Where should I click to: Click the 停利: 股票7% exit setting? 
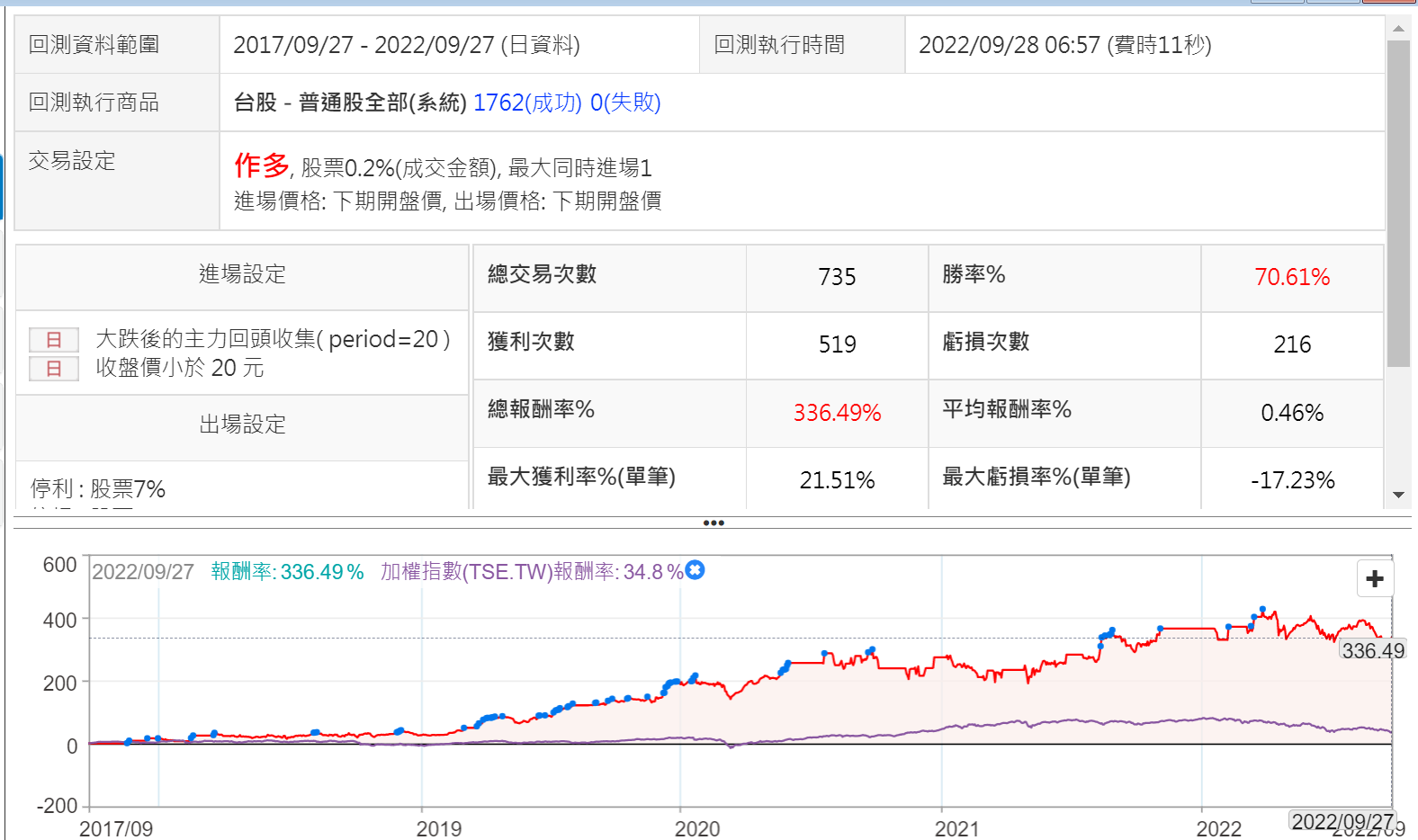pyautogui.click(x=98, y=489)
